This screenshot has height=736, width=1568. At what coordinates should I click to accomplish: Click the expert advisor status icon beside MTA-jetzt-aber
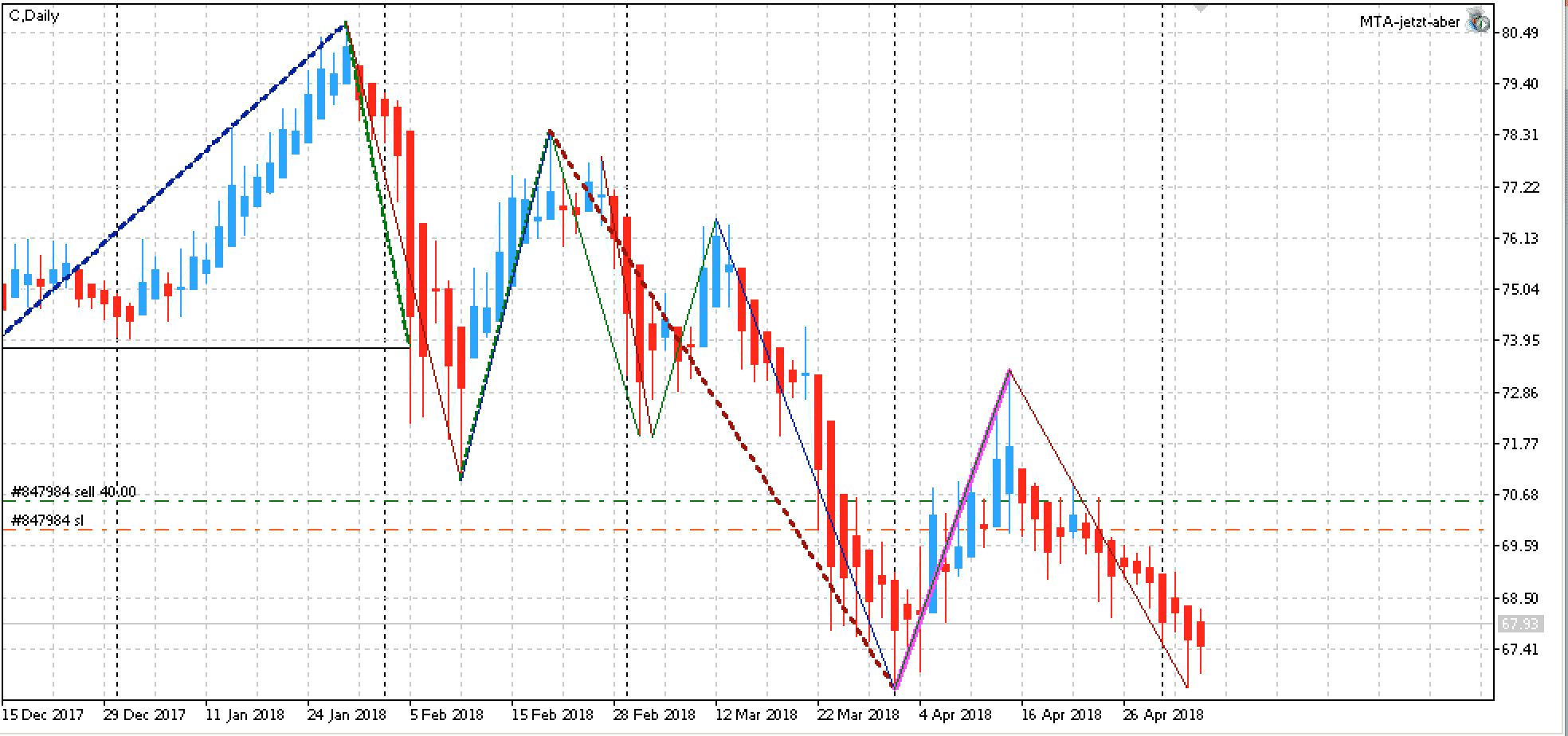click(x=1478, y=22)
